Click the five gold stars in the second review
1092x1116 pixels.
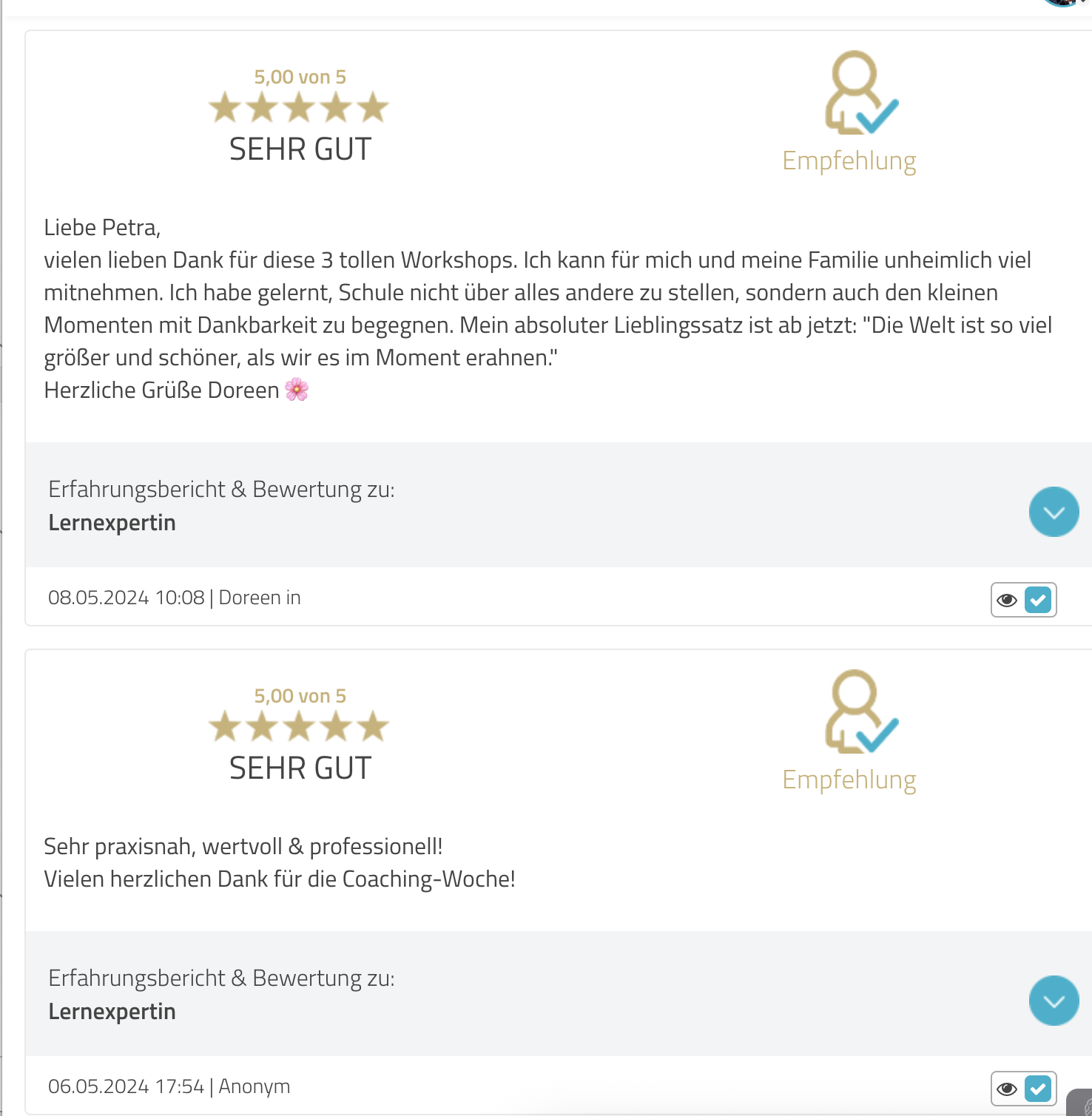[299, 727]
